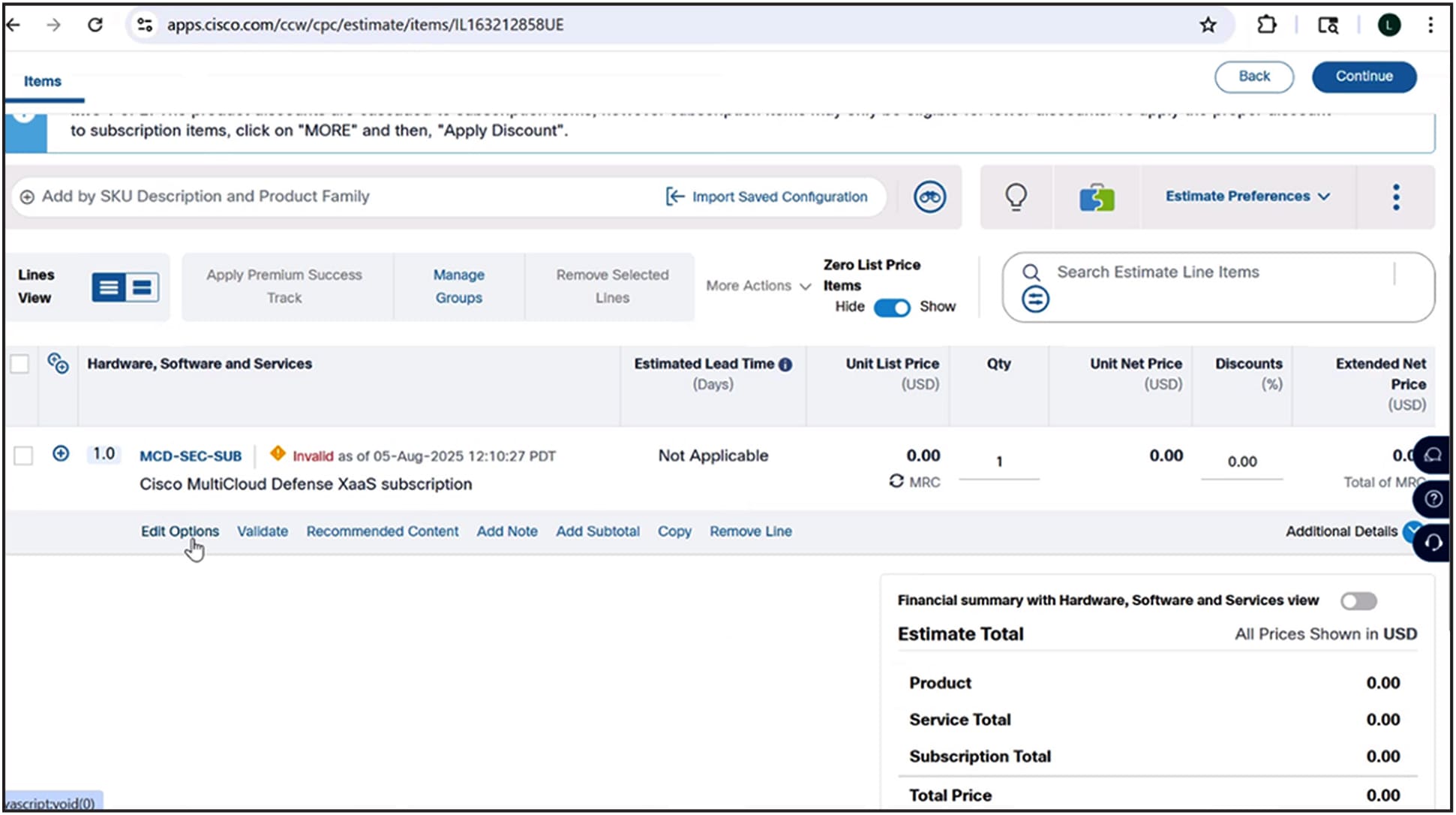
Task: Click the 'Not Applicable' lead time cell
Action: click(713, 456)
